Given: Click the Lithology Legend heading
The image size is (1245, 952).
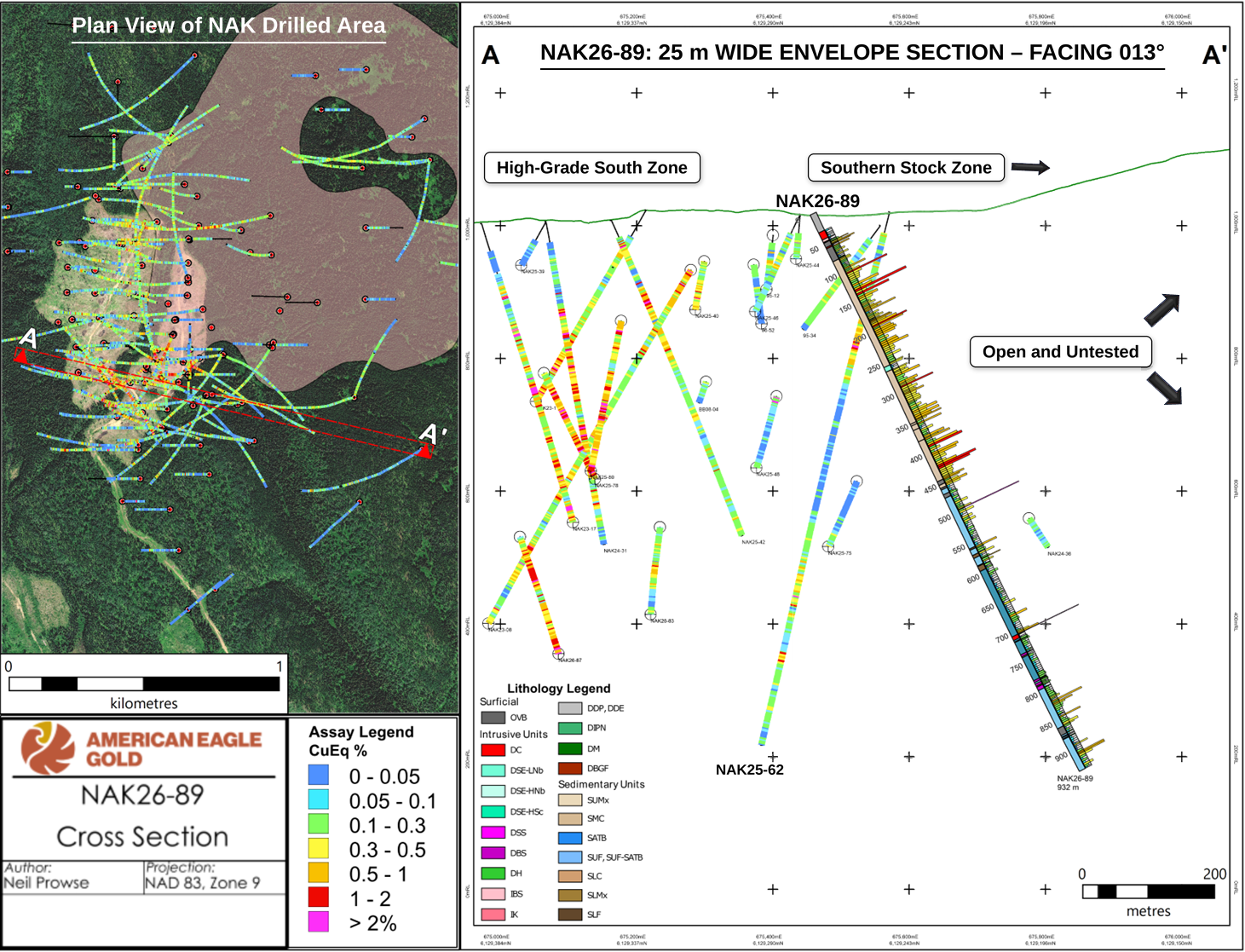Looking at the screenshot, I should point(559,689).
